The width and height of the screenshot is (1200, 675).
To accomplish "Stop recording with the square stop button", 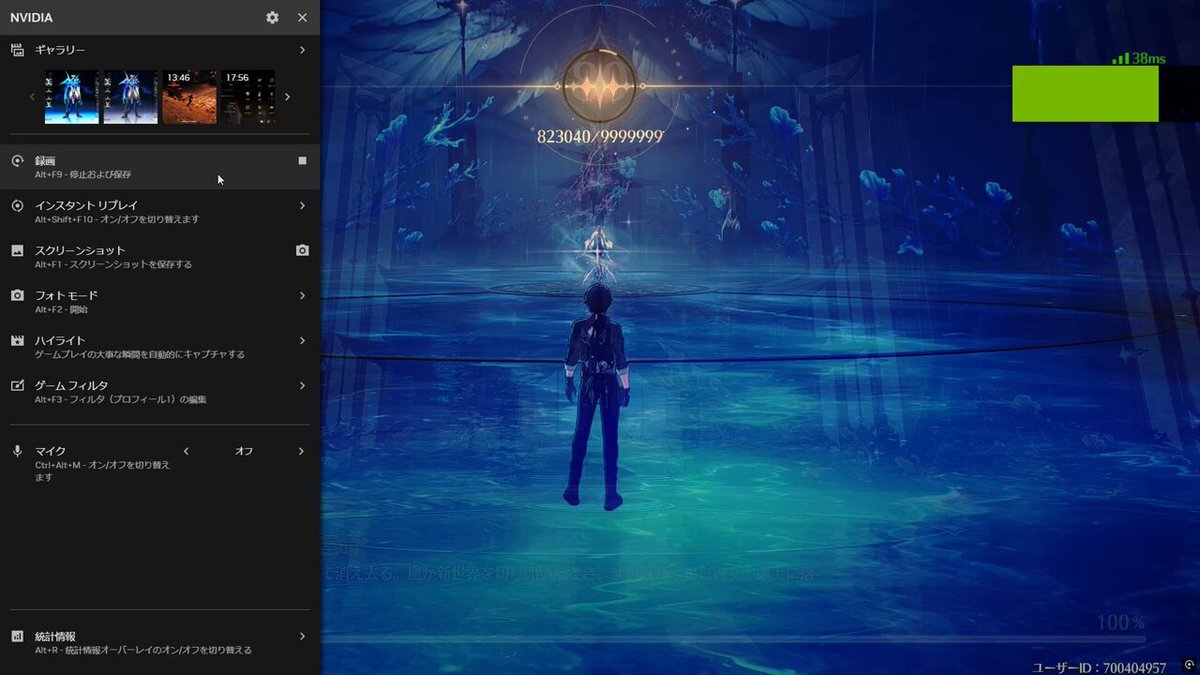I will (302, 160).
